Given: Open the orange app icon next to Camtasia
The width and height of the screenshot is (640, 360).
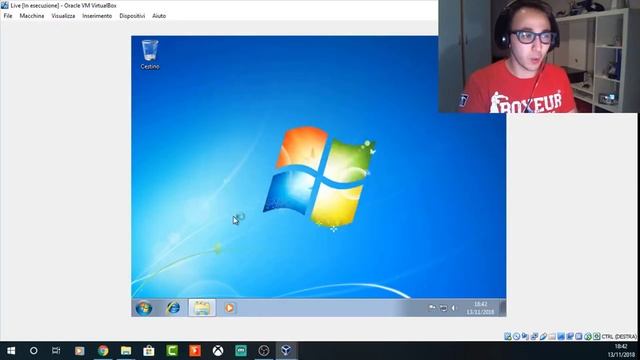Looking at the screenshot, I should (195, 351).
